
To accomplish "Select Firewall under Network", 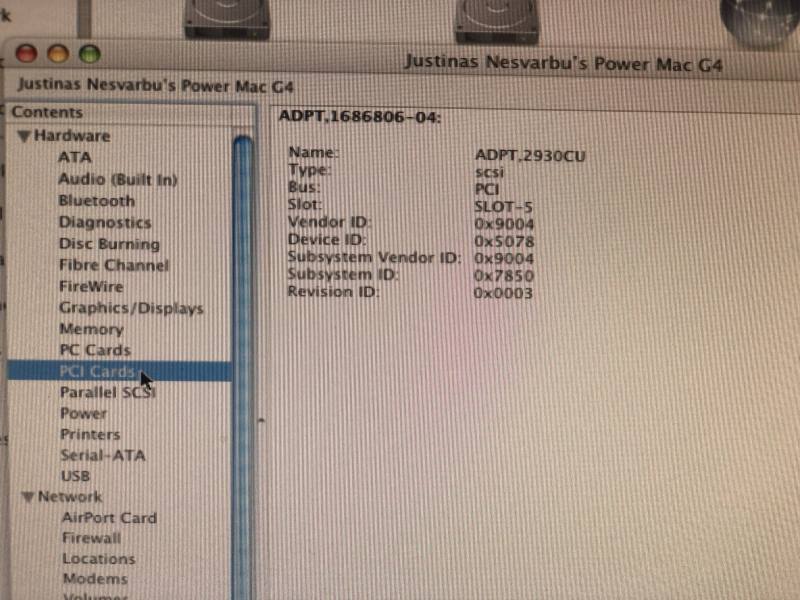I will [x=91, y=538].
